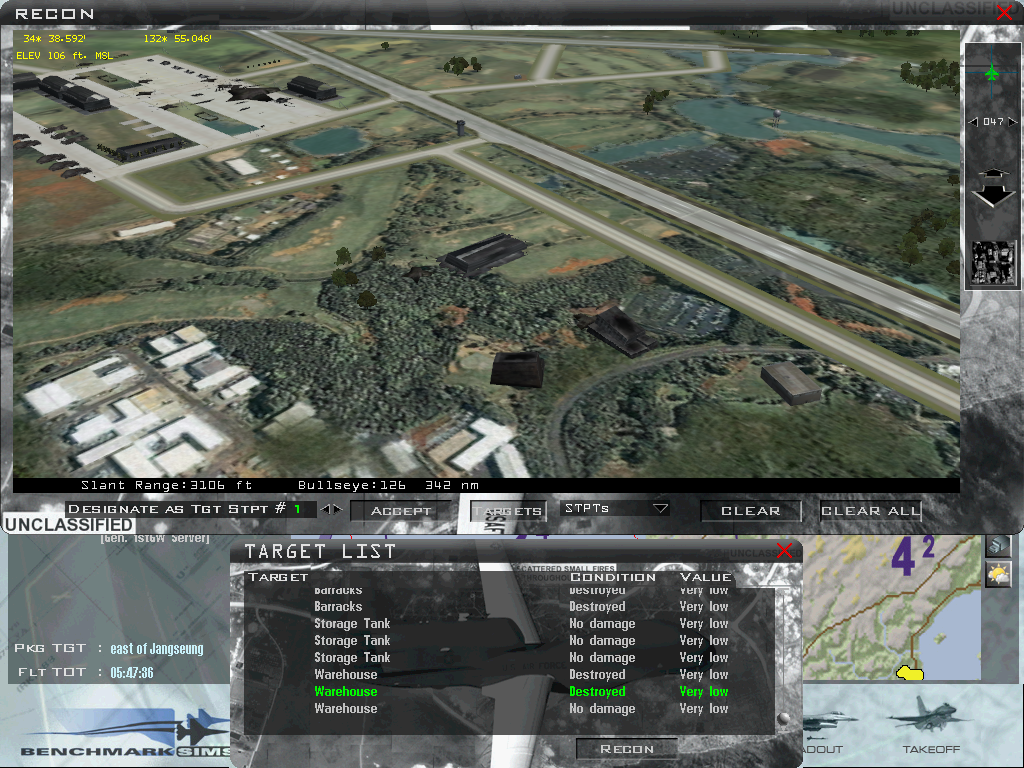Screen dimensions: 1024x768
Task: Click the CLEAR ALL button
Action: [x=871, y=511]
